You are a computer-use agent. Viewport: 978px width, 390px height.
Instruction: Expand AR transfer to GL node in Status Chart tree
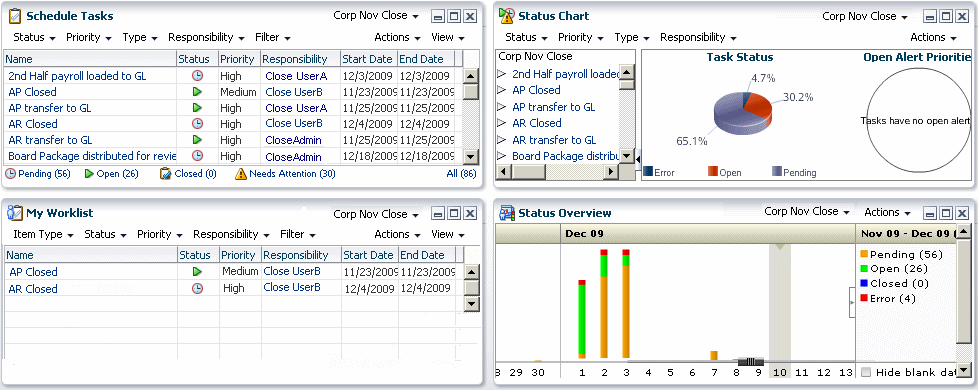click(501, 140)
